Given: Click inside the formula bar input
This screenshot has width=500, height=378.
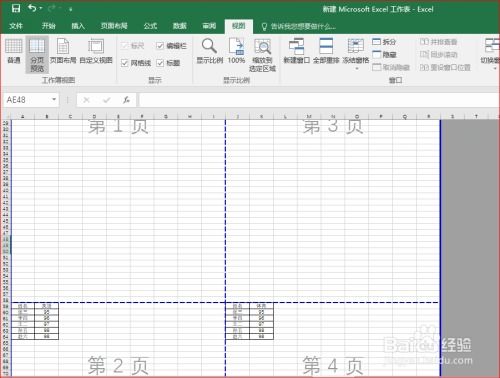Looking at the screenshot, I should click(x=318, y=100).
